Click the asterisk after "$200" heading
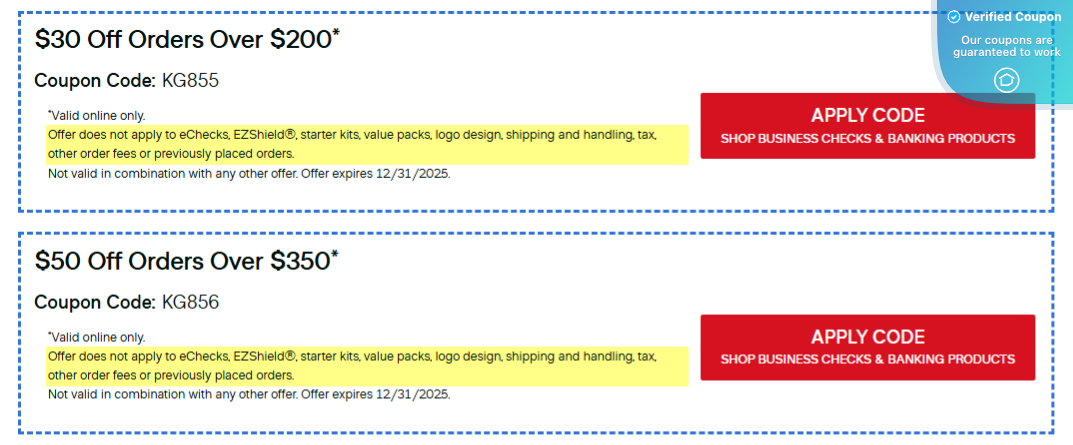Image resolution: width=1073 pixels, height=445 pixels. pos(335,34)
